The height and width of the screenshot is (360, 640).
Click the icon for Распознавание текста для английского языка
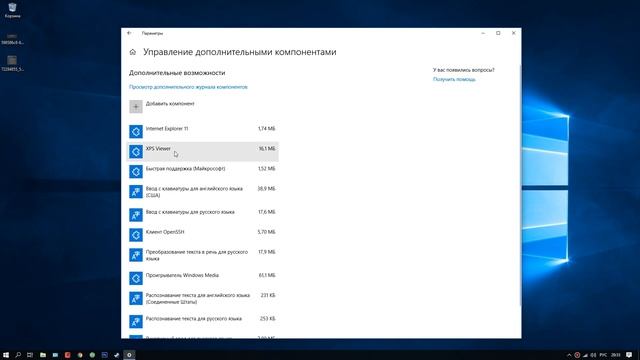tap(136, 298)
